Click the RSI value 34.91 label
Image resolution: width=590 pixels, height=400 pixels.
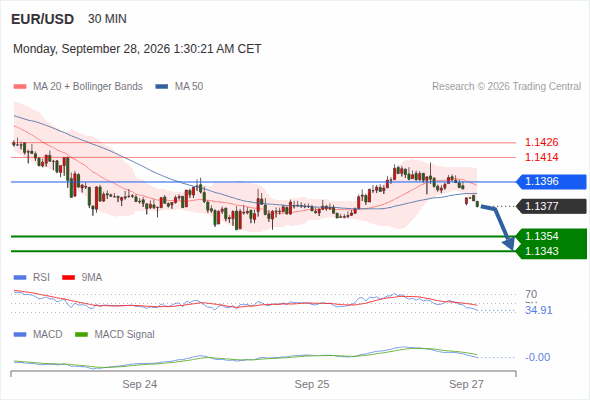coord(538,310)
